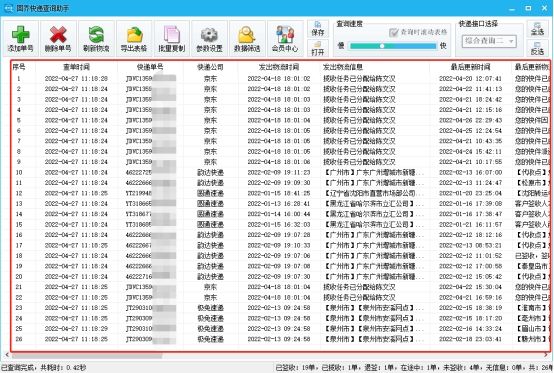Click the 反选 invert selection button
The height and width of the screenshot is (373, 554).
(x=537, y=48)
